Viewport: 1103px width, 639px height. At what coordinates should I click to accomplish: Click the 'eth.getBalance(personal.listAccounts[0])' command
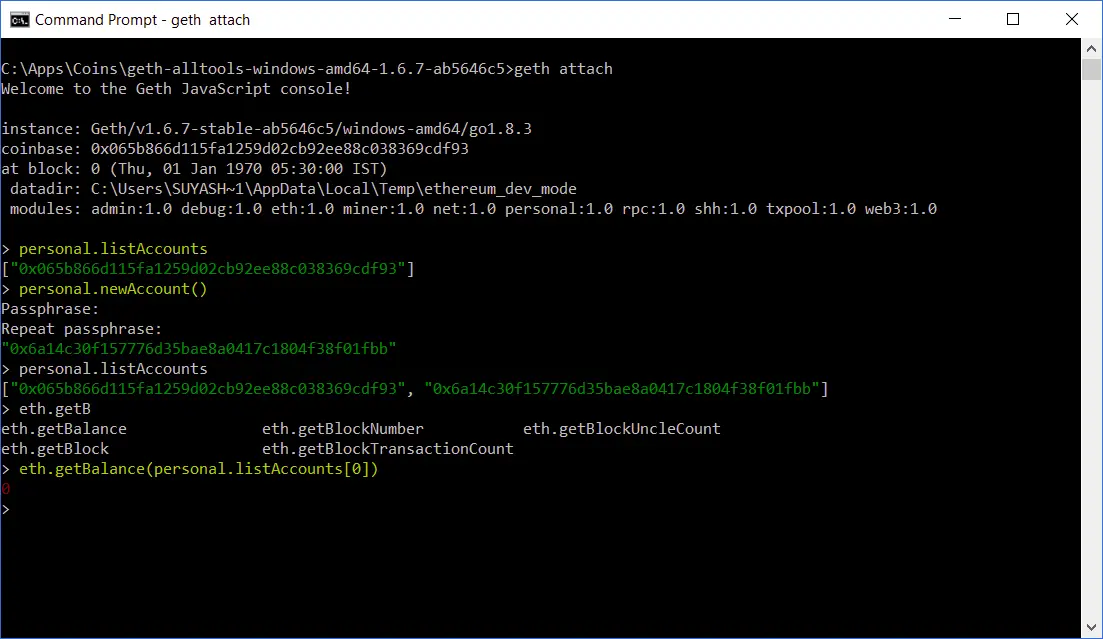pos(198,469)
